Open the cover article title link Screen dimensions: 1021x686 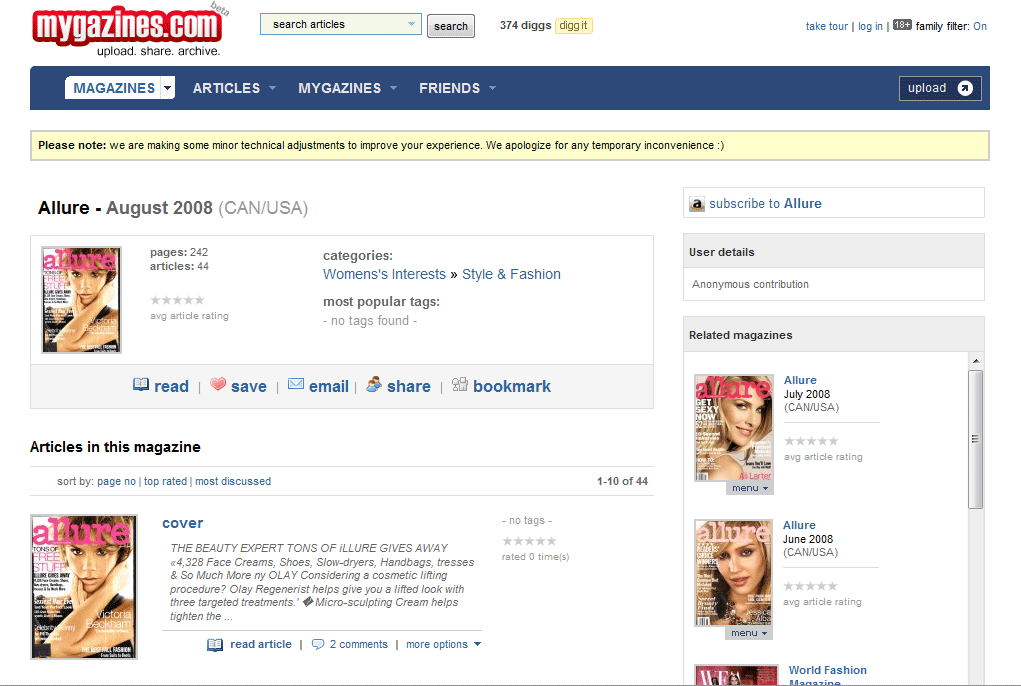[x=182, y=523]
